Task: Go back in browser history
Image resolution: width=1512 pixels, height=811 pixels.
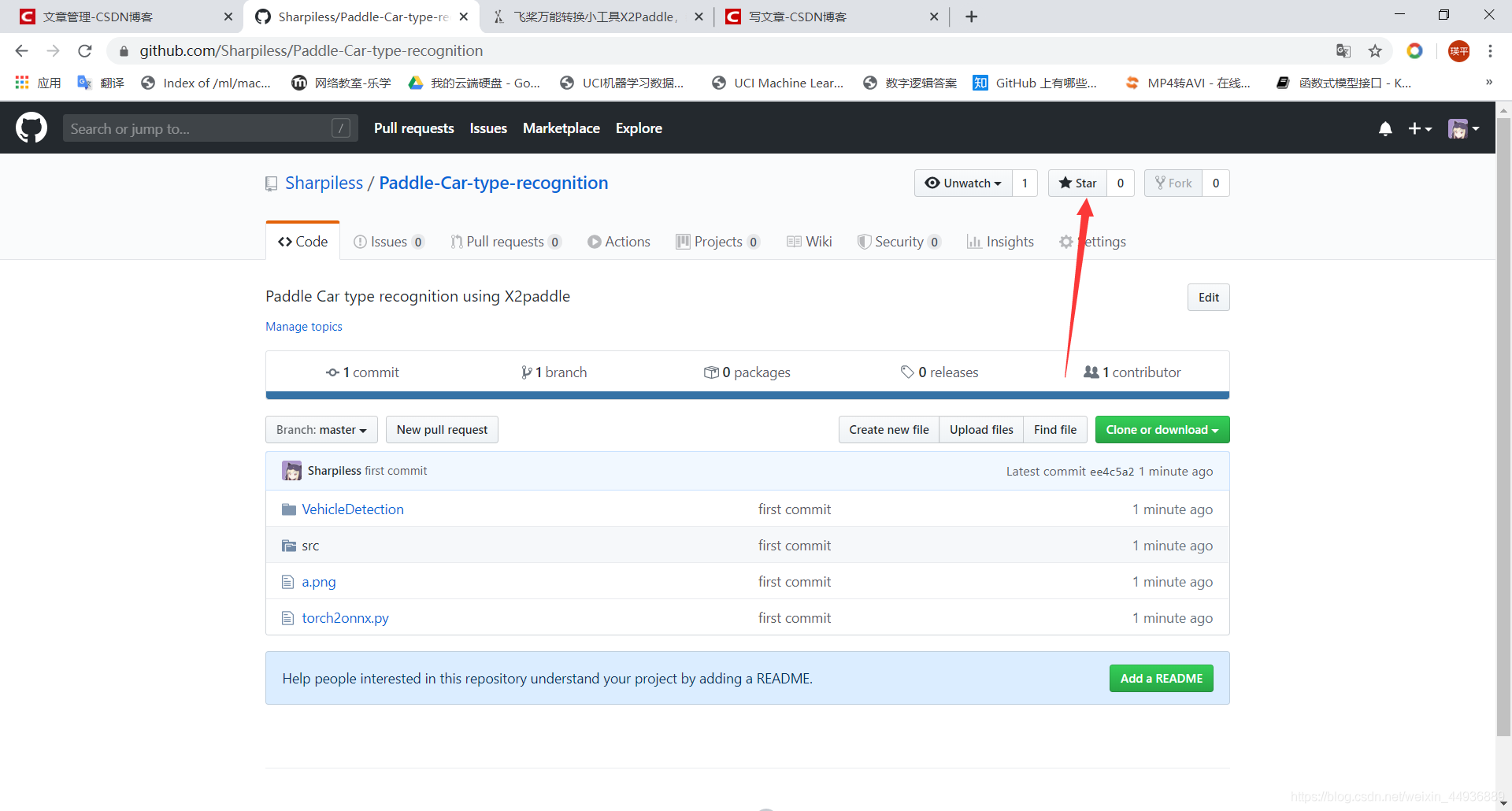Action: tap(22, 51)
